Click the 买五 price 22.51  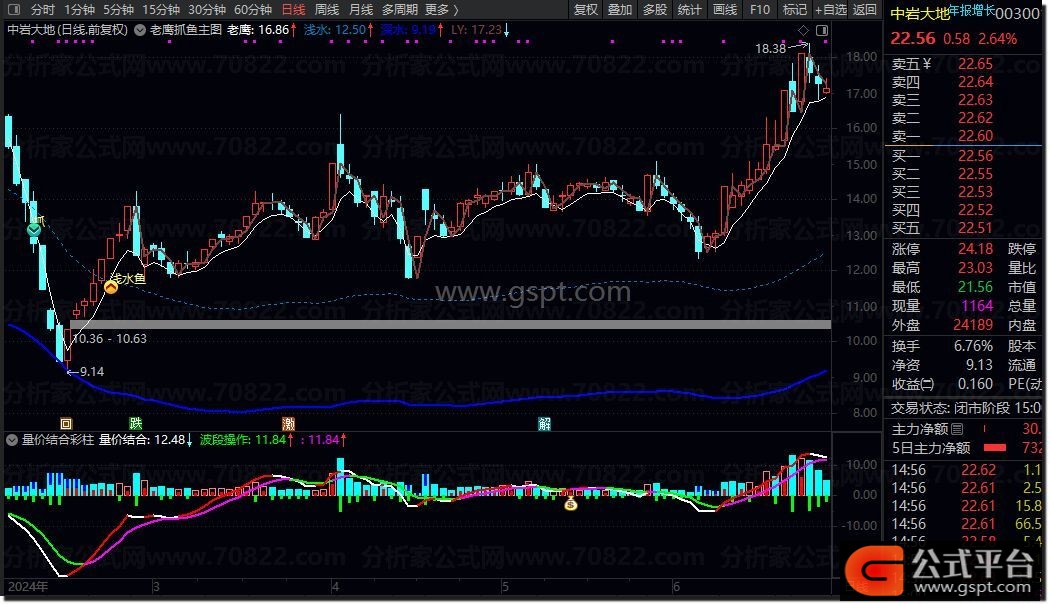click(975, 228)
